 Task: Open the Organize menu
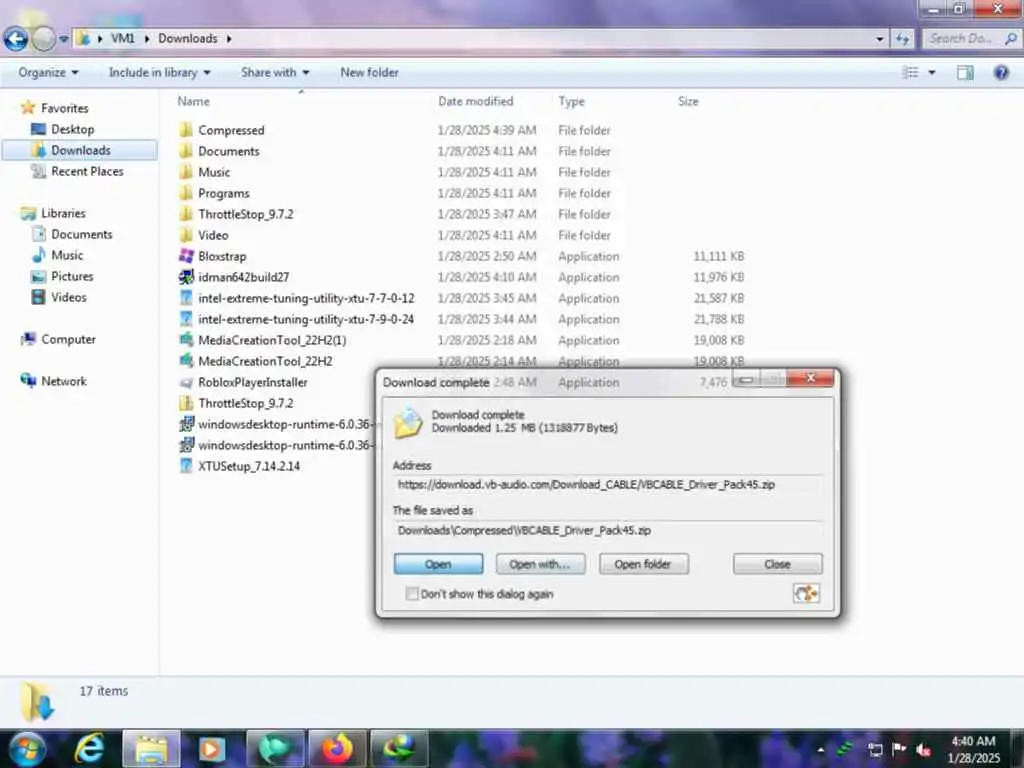click(48, 72)
